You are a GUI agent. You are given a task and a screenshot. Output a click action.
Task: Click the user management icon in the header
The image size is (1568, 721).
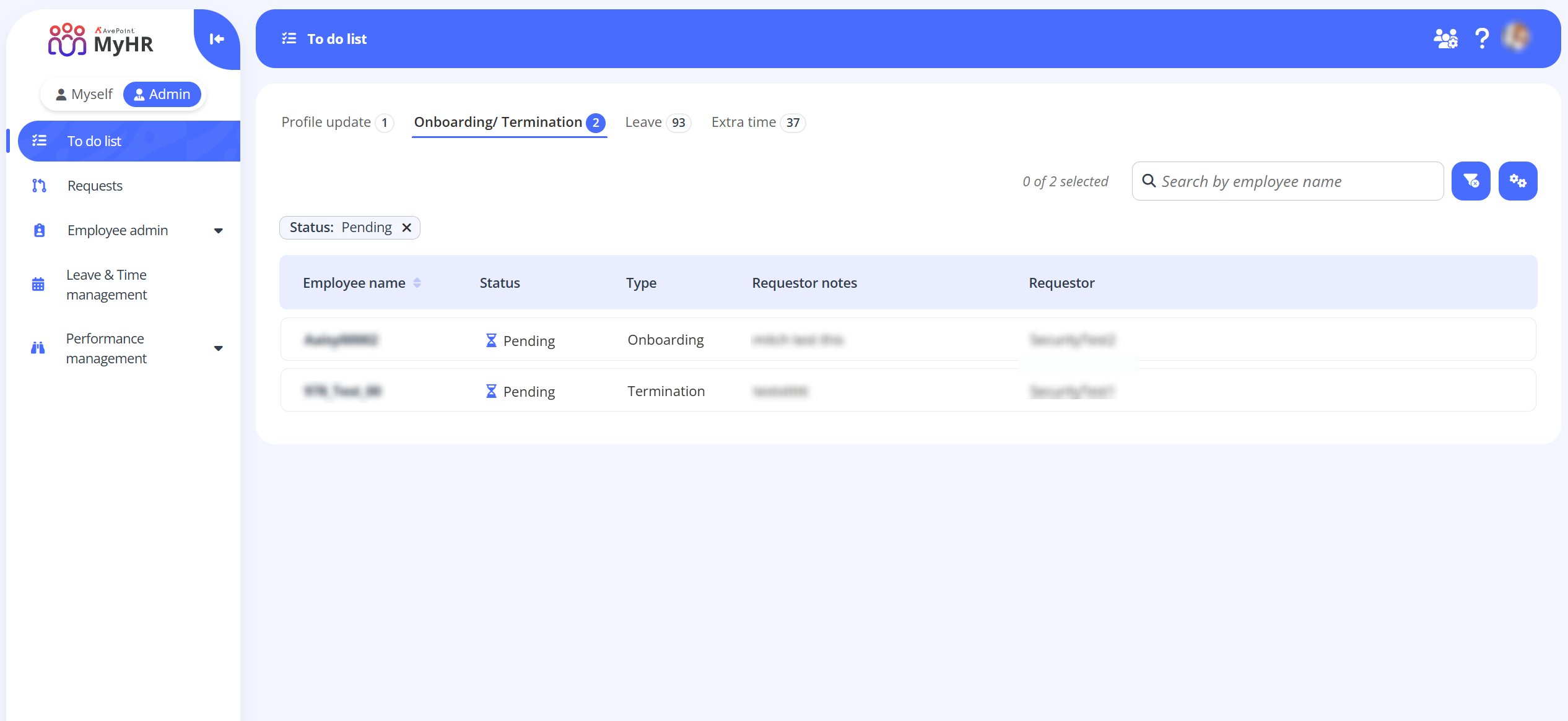(1445, 38)
